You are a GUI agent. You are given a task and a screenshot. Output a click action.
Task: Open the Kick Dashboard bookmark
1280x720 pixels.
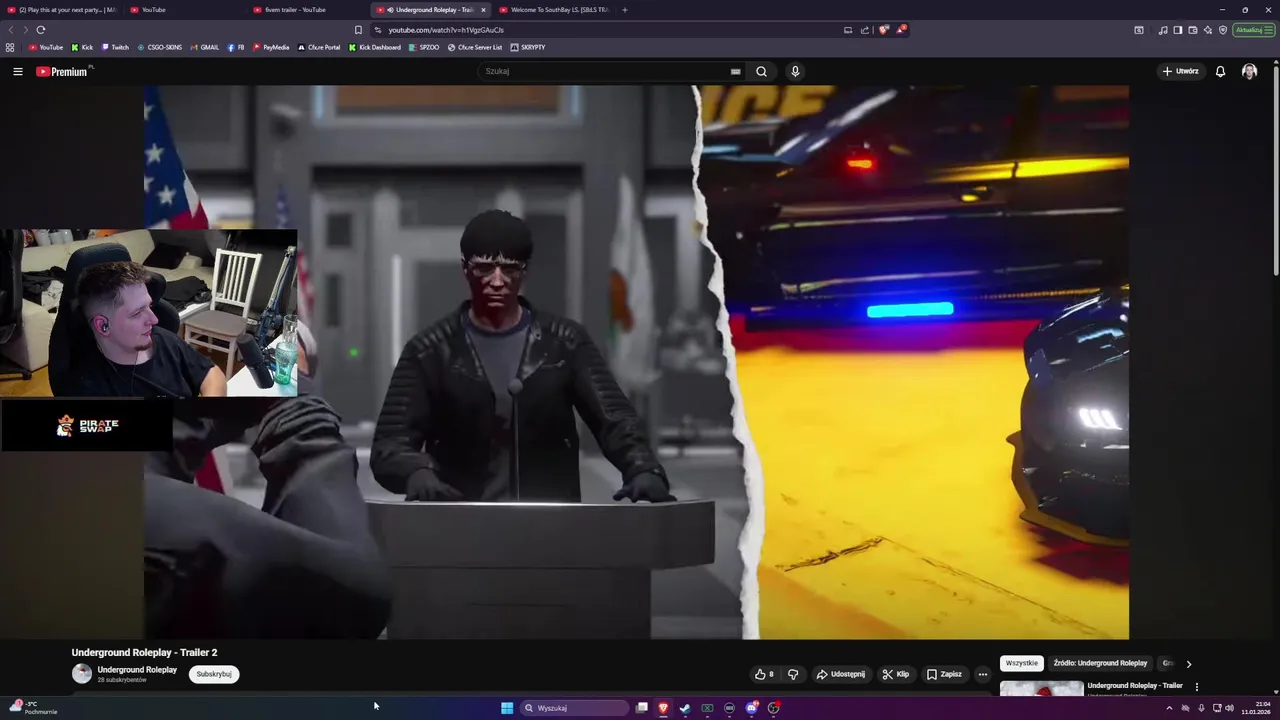375,47
